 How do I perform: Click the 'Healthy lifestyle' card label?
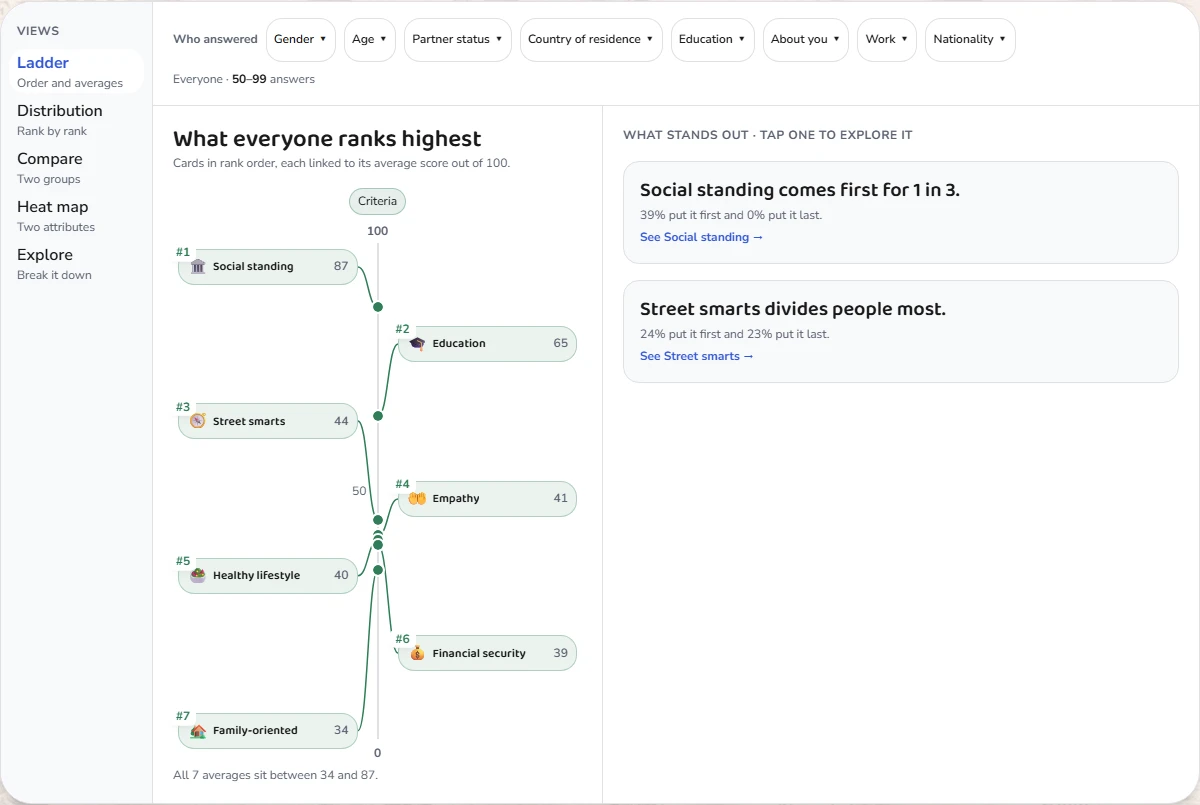pos(256,576)
